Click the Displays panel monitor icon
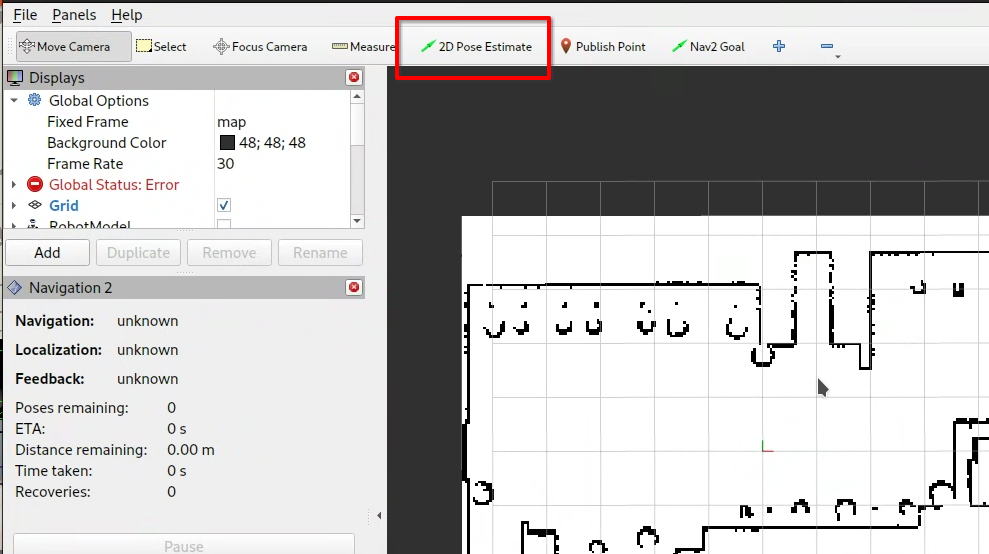This screenshot has height=554, width=989. (x=15, y=78)
